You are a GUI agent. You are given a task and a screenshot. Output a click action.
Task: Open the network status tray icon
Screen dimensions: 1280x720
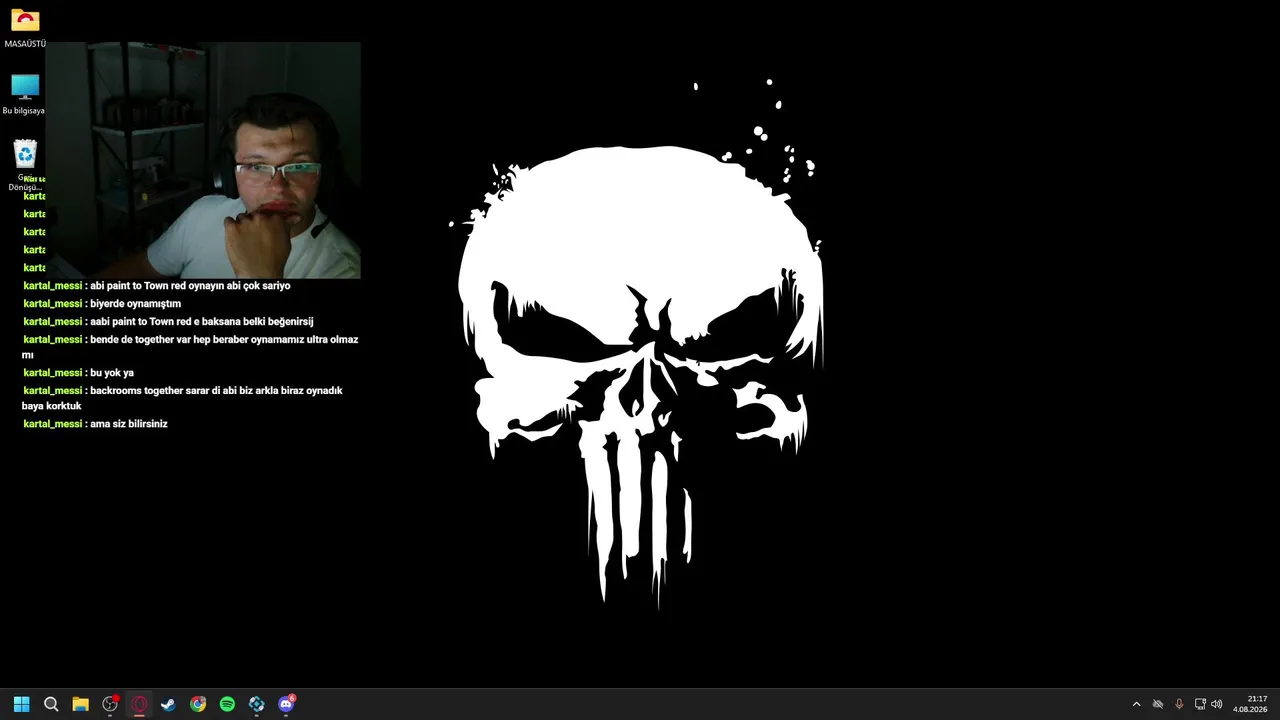1200,704
